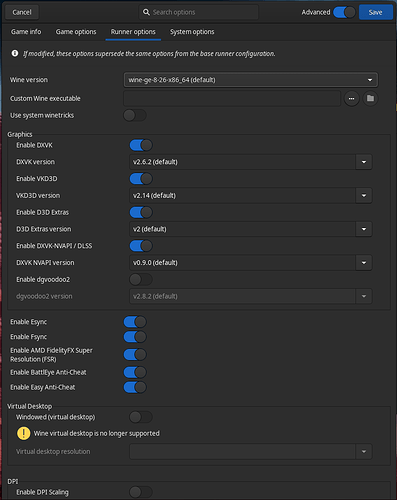The image size is (397, 500).
Task: Switch to the Game options tab
Action: (76, 32)
